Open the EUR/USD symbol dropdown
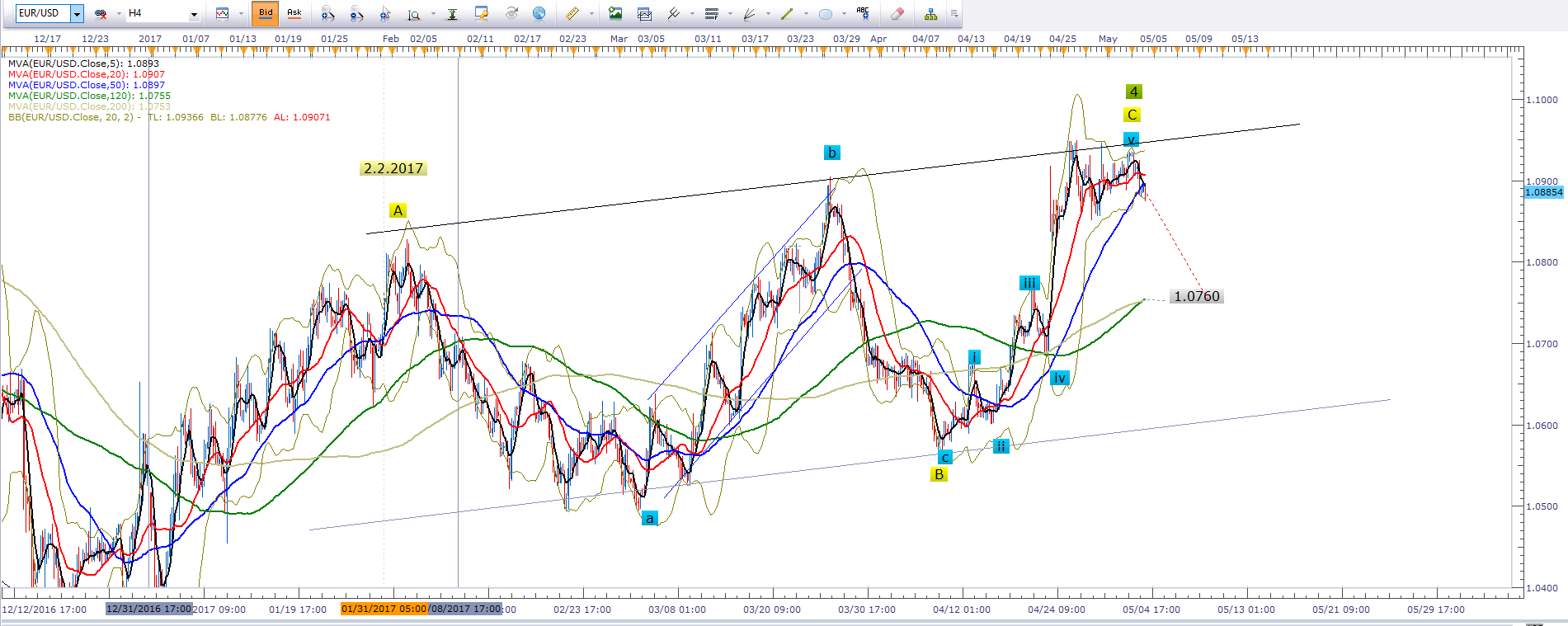 pos(77,13)
